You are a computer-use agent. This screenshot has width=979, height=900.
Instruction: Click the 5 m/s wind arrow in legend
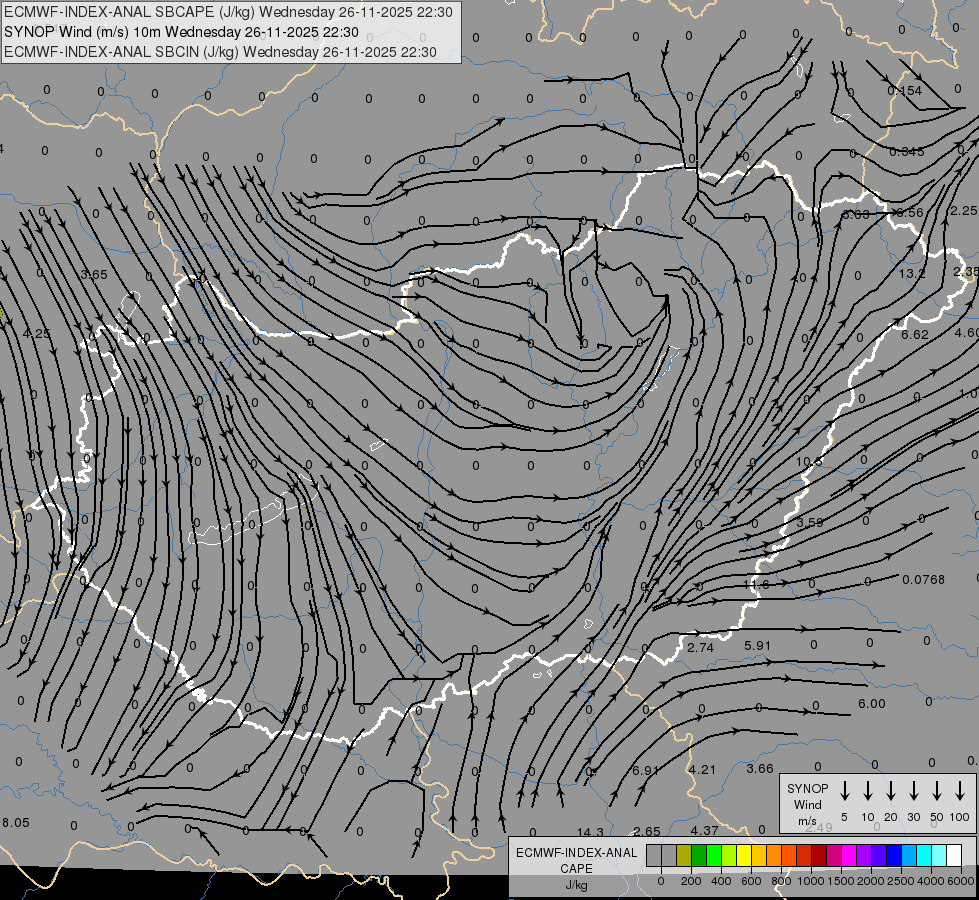pyautogui.click(x=844, y=791)
